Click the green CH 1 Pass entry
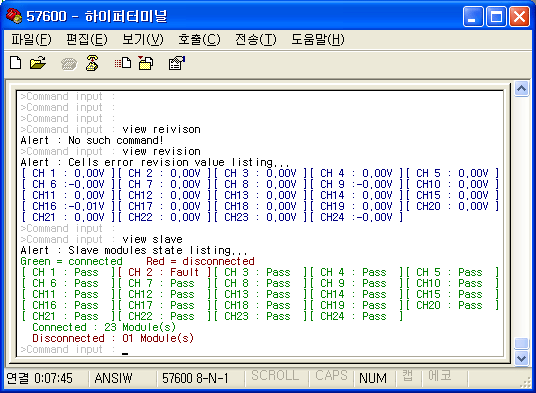 68,272
